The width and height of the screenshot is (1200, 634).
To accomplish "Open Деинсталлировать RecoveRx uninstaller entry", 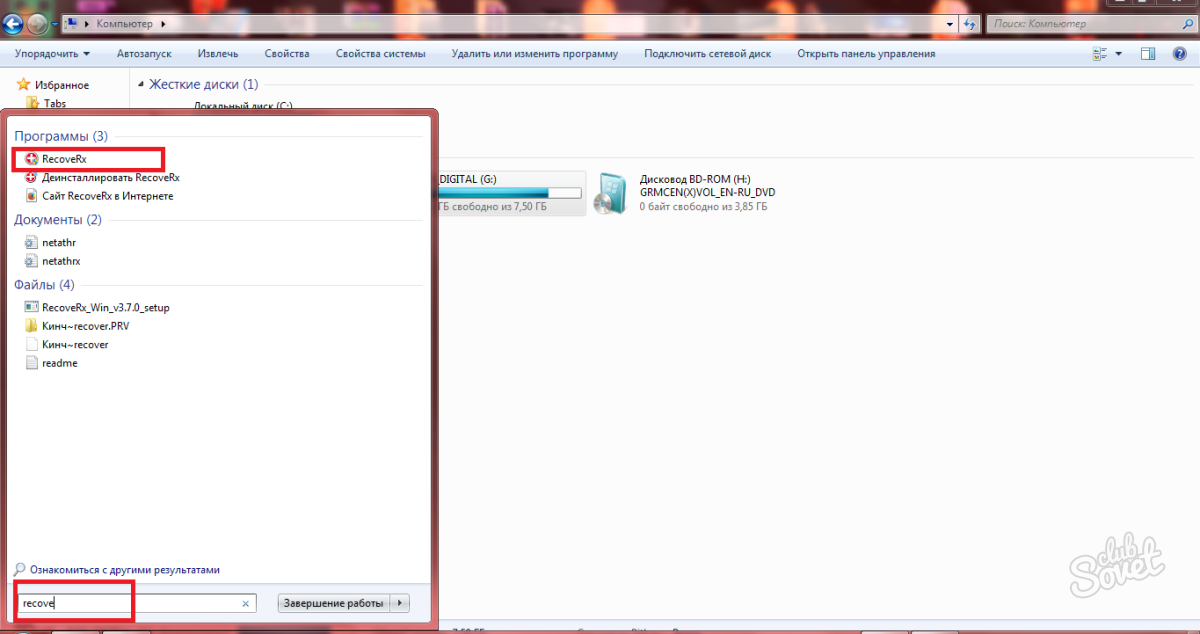I will pyautogui.click(x=110, y=177).
